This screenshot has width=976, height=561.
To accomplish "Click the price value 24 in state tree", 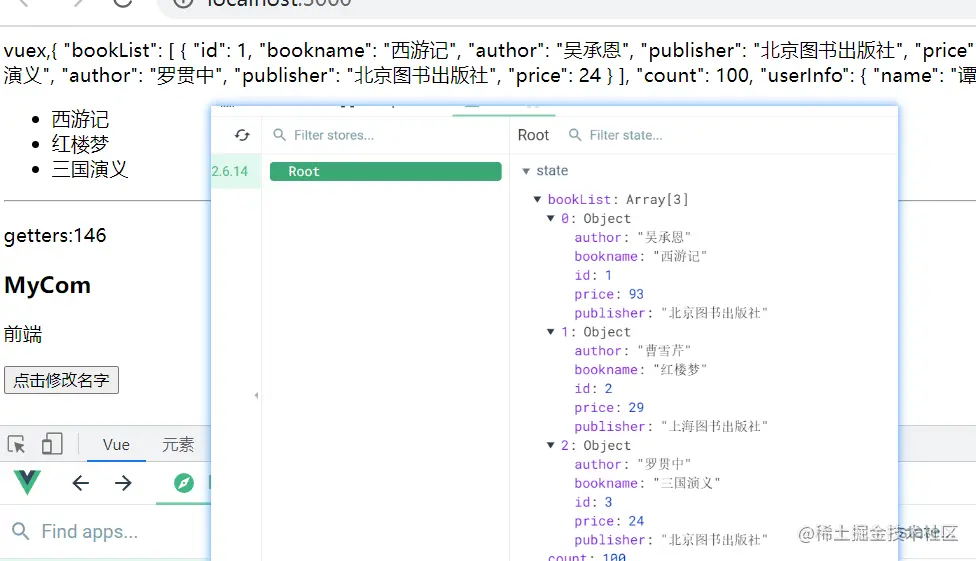I will [636, 521].
